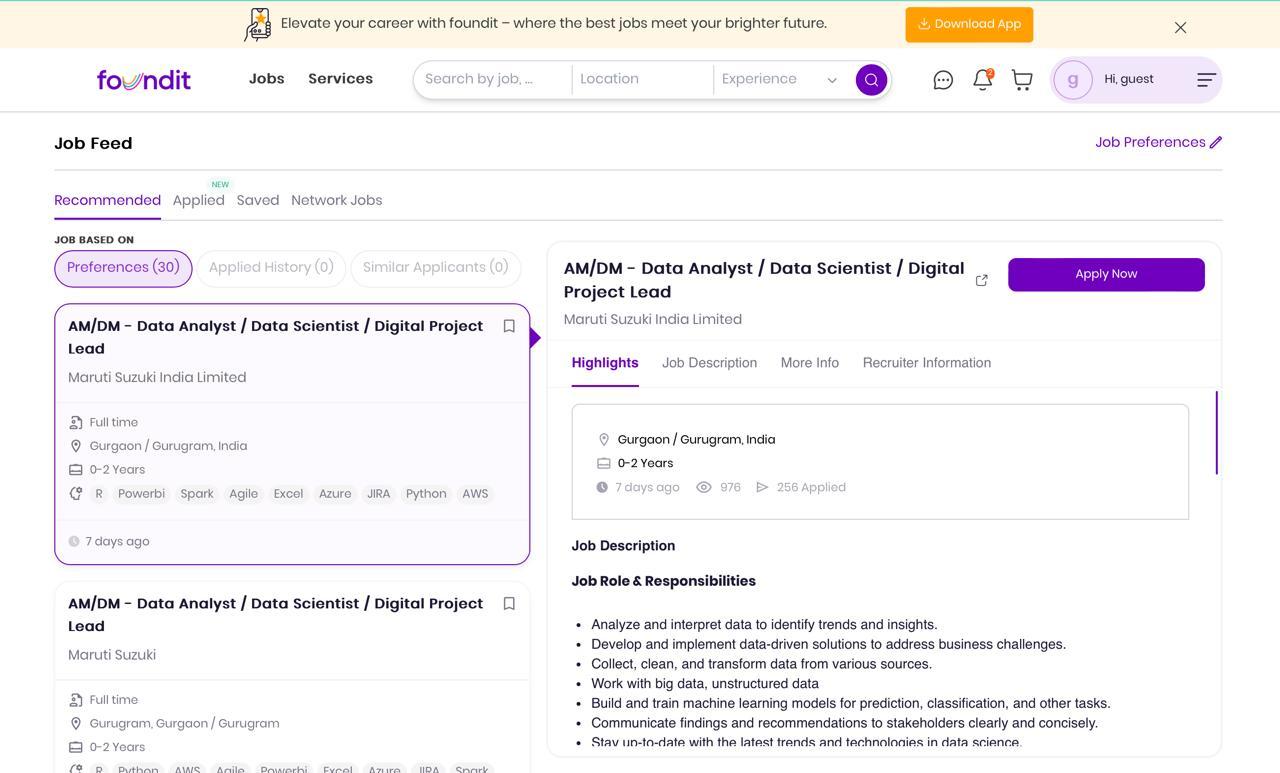The image size is (1280, 773).
Task: Click the Python skill tag in first card
Action: tap(426, 494)
